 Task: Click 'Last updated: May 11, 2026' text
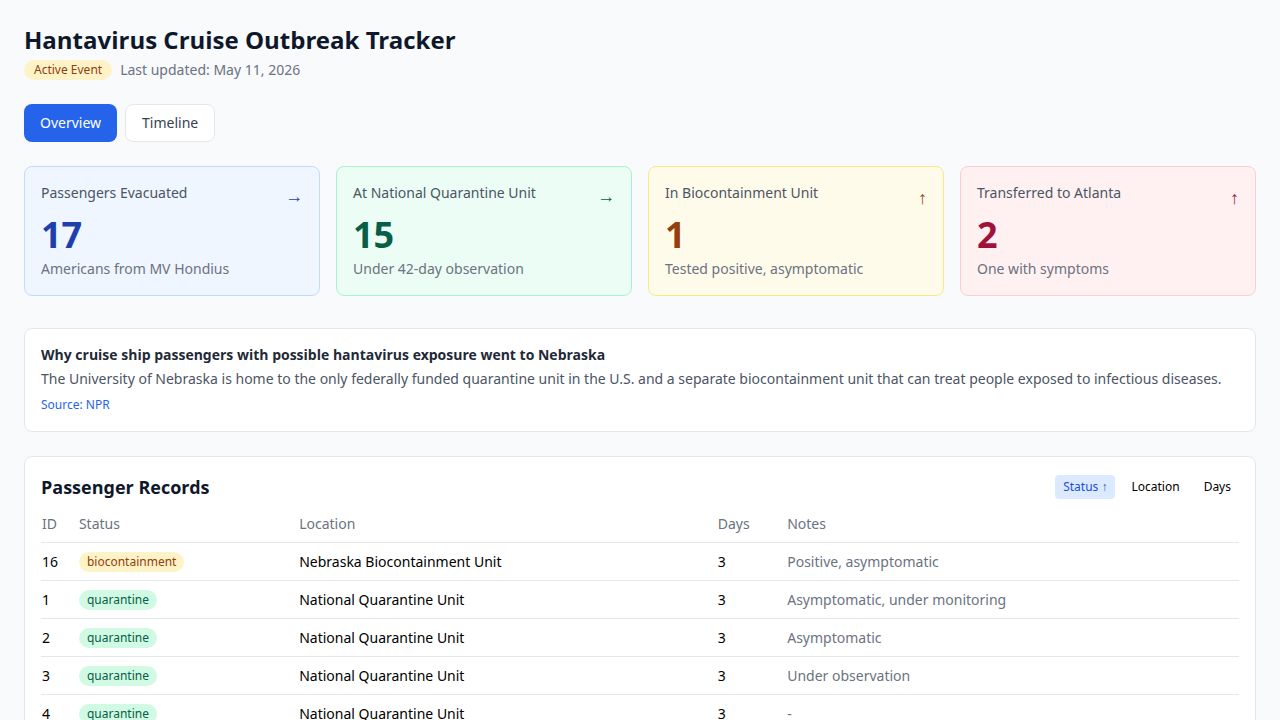pos(210,70)
